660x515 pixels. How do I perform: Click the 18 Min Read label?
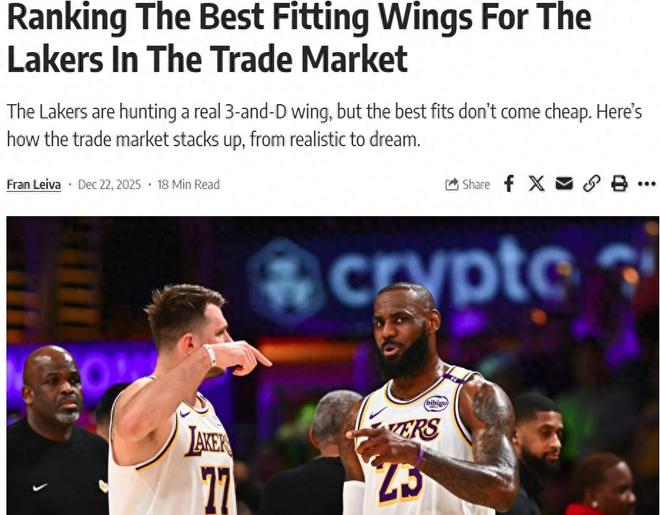pyautogui.click(x=189, y=184)
